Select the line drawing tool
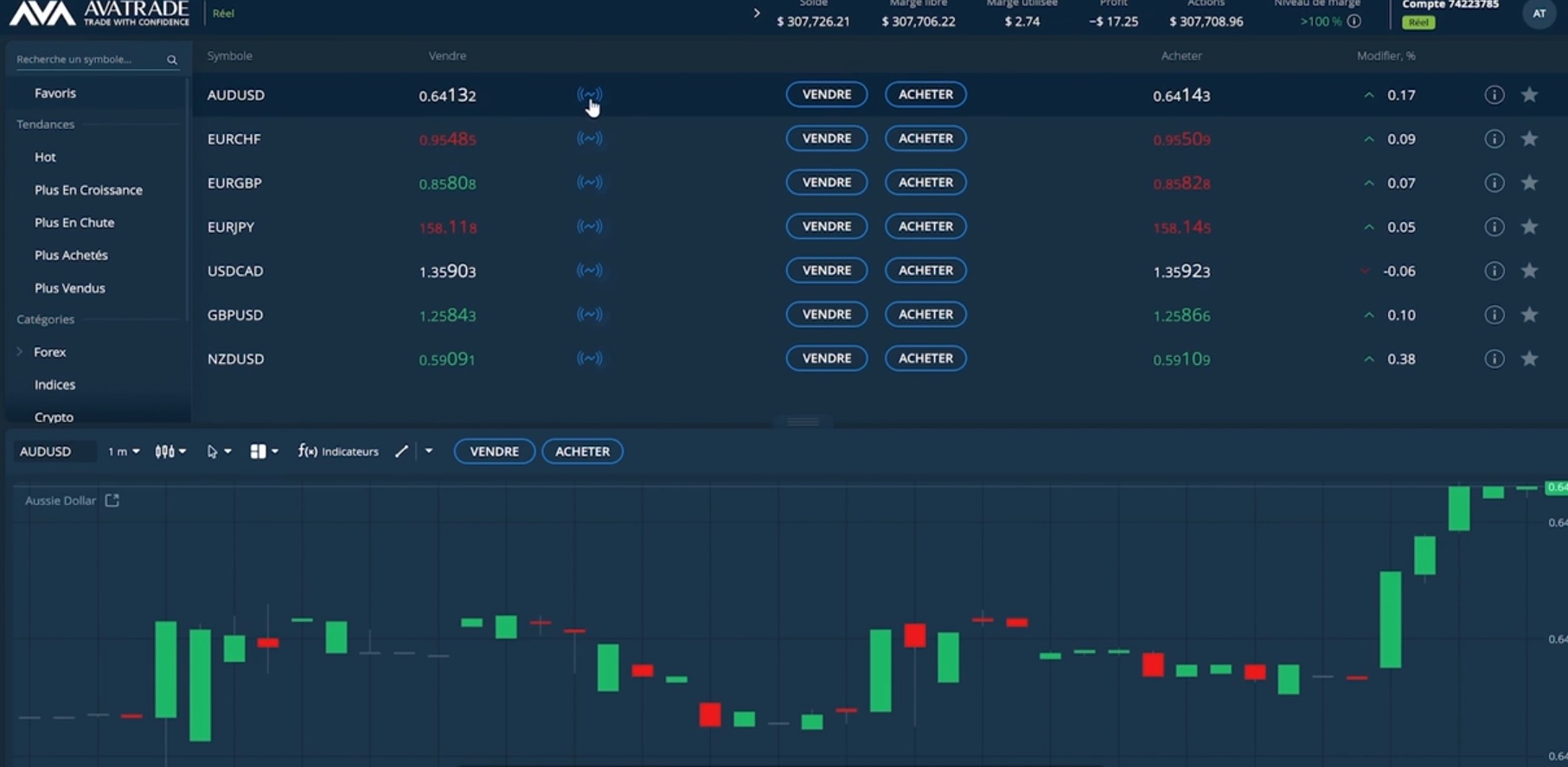The height and width of the screenshot is (767, 1568). 401,451
